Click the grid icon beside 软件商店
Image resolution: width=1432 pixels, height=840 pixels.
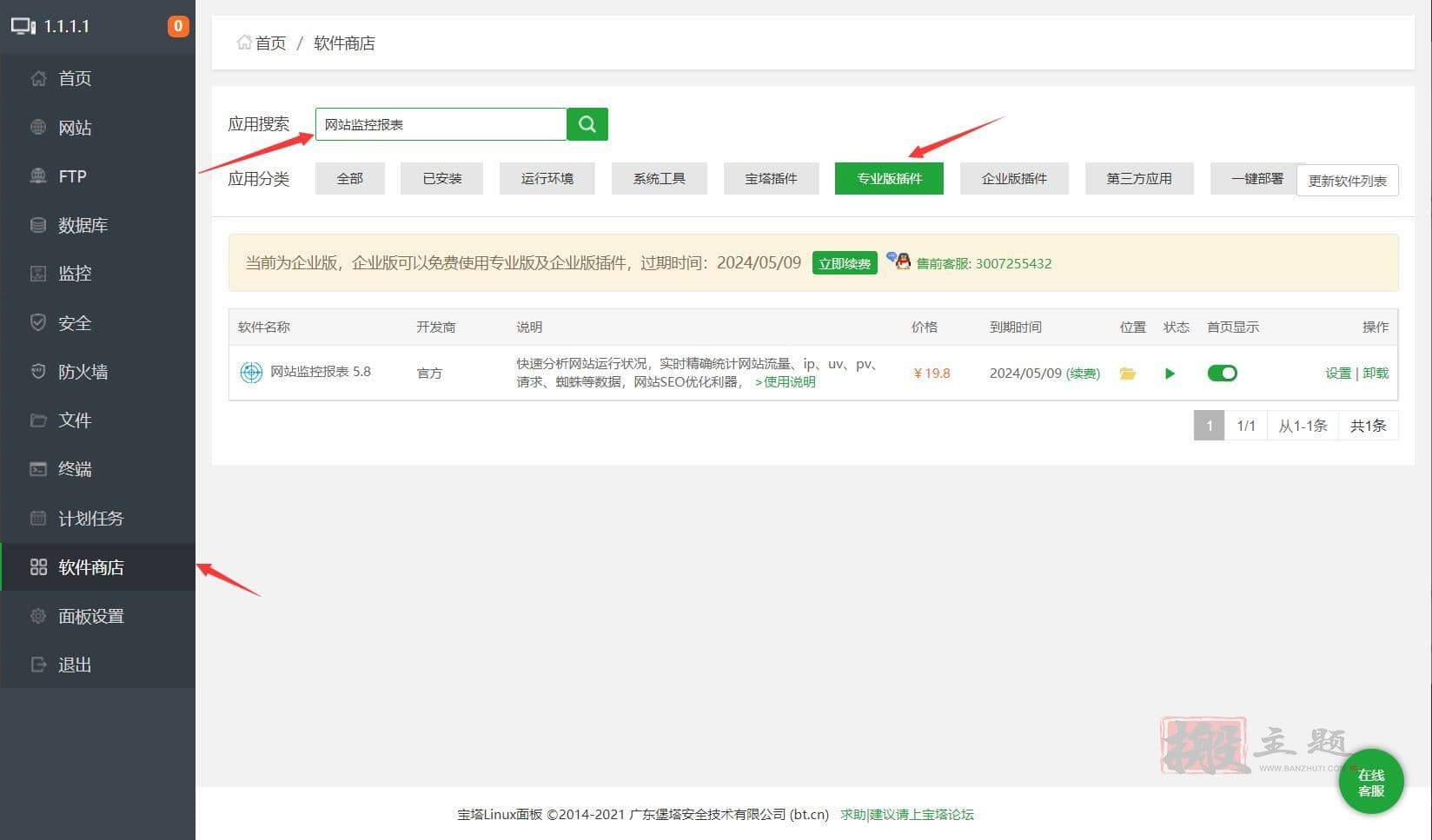(x=38, y=567)
